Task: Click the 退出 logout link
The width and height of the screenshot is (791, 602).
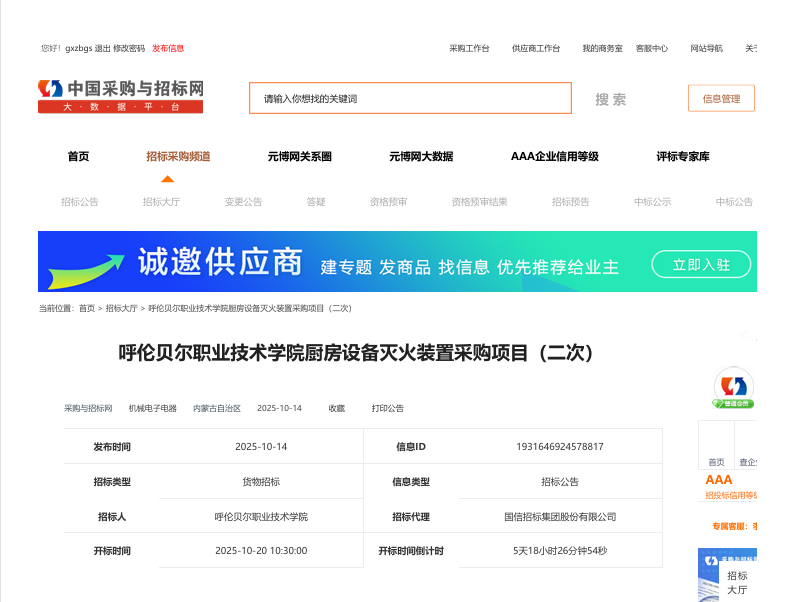Action: (102, 48)
